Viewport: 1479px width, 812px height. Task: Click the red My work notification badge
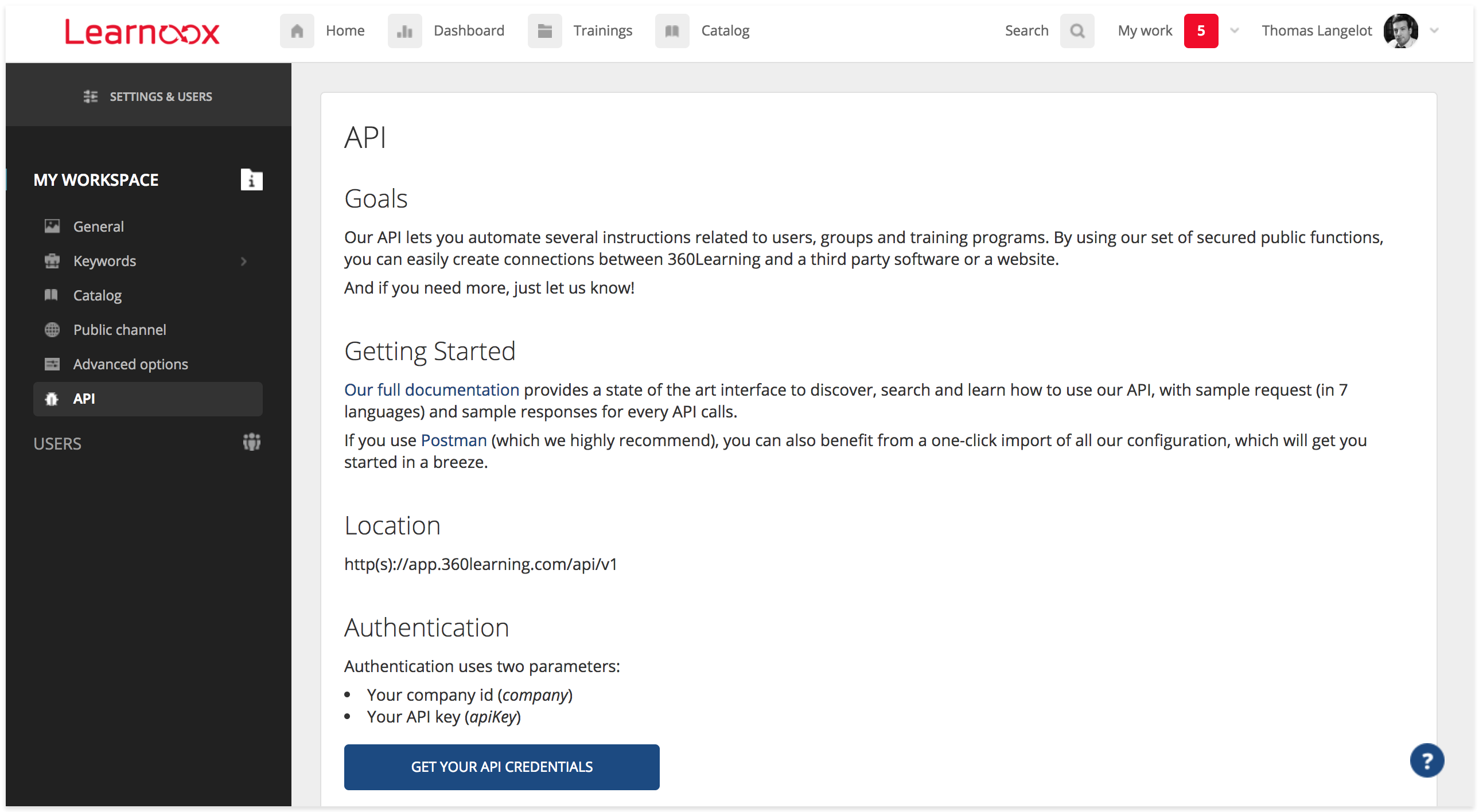1201,31
